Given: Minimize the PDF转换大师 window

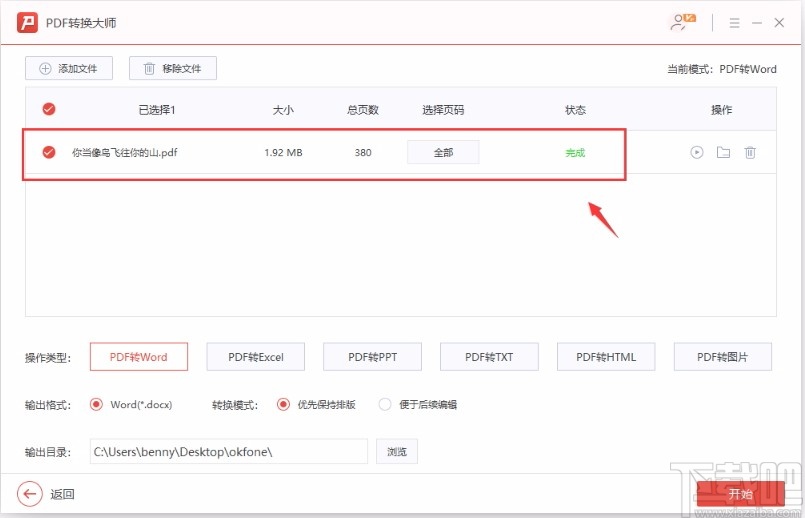Looking at the screenshot, I should point(757,23).
